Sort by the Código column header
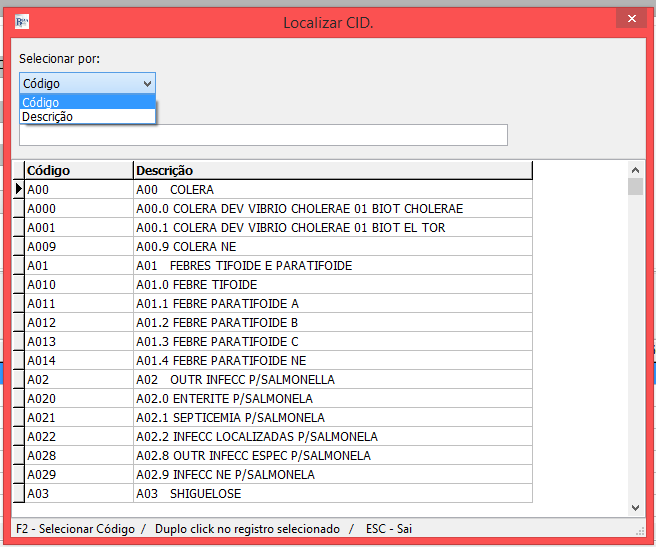656x547 pixels. click(79, 171)
